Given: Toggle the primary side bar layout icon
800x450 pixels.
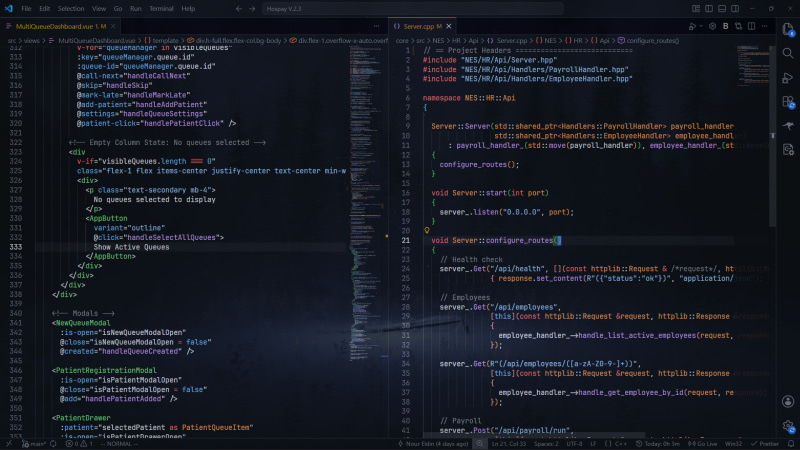Looking at the screenshot, I should (x=709, y=9).
